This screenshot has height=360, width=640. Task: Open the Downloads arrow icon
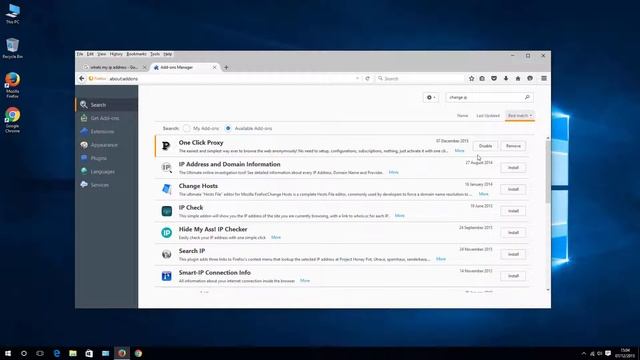pos(506,78)
